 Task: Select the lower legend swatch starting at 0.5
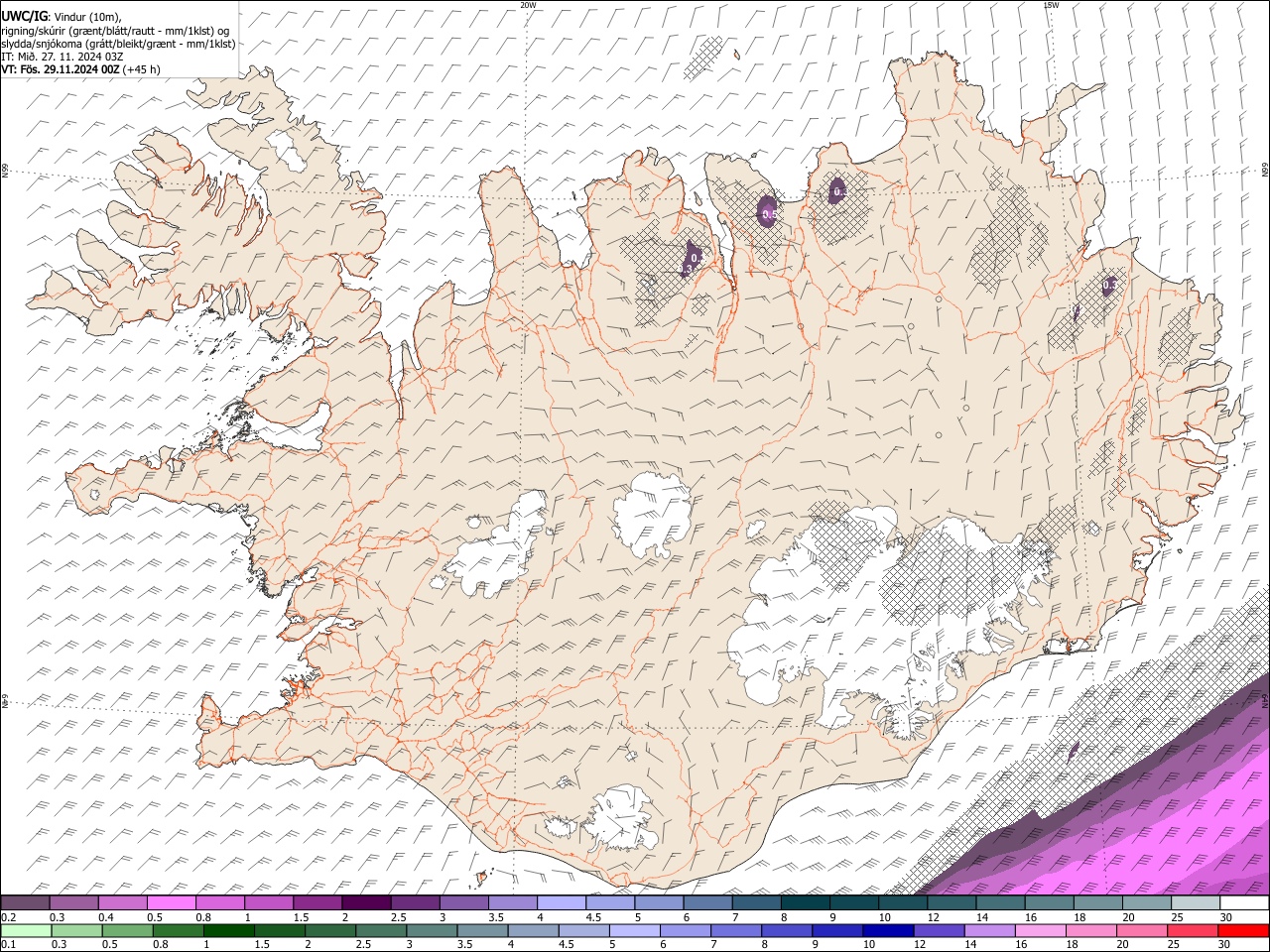(128, 930)
